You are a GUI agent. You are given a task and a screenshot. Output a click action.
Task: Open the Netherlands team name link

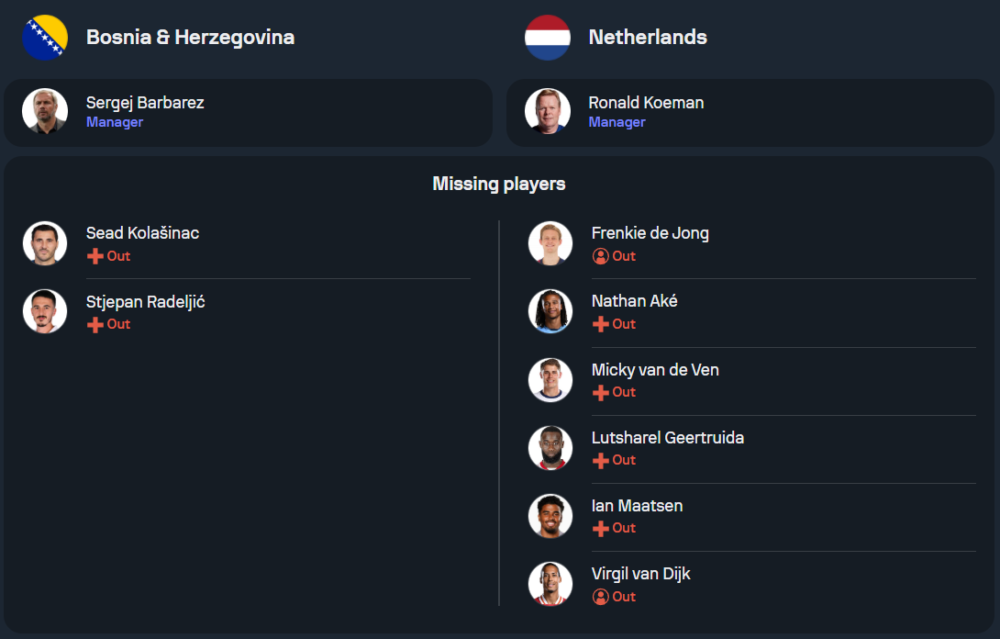(x=647, y=37)
